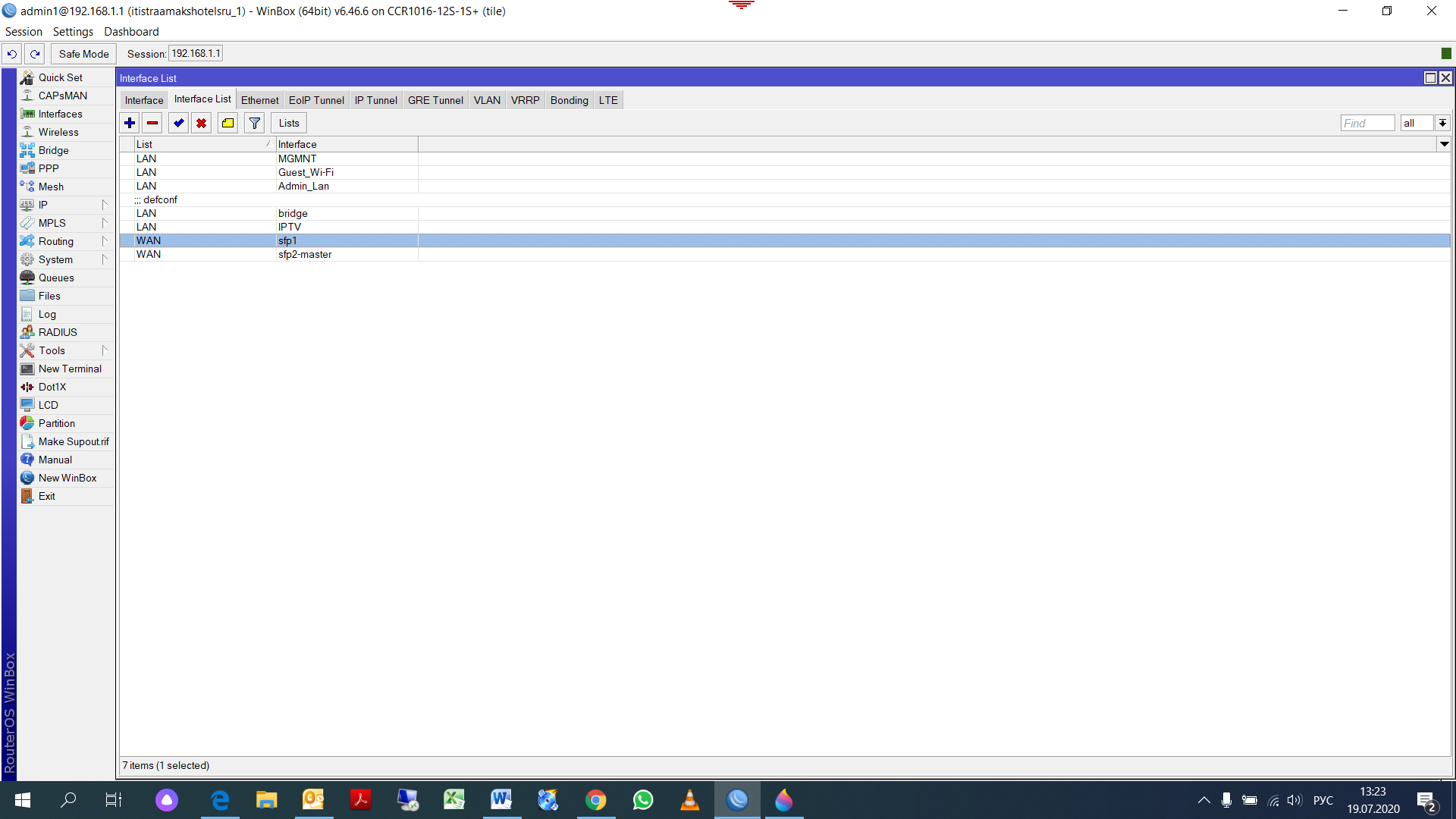This screenshot has height=819, width=1456.
Task: Open New WinBox
Action: click(66, 478)
